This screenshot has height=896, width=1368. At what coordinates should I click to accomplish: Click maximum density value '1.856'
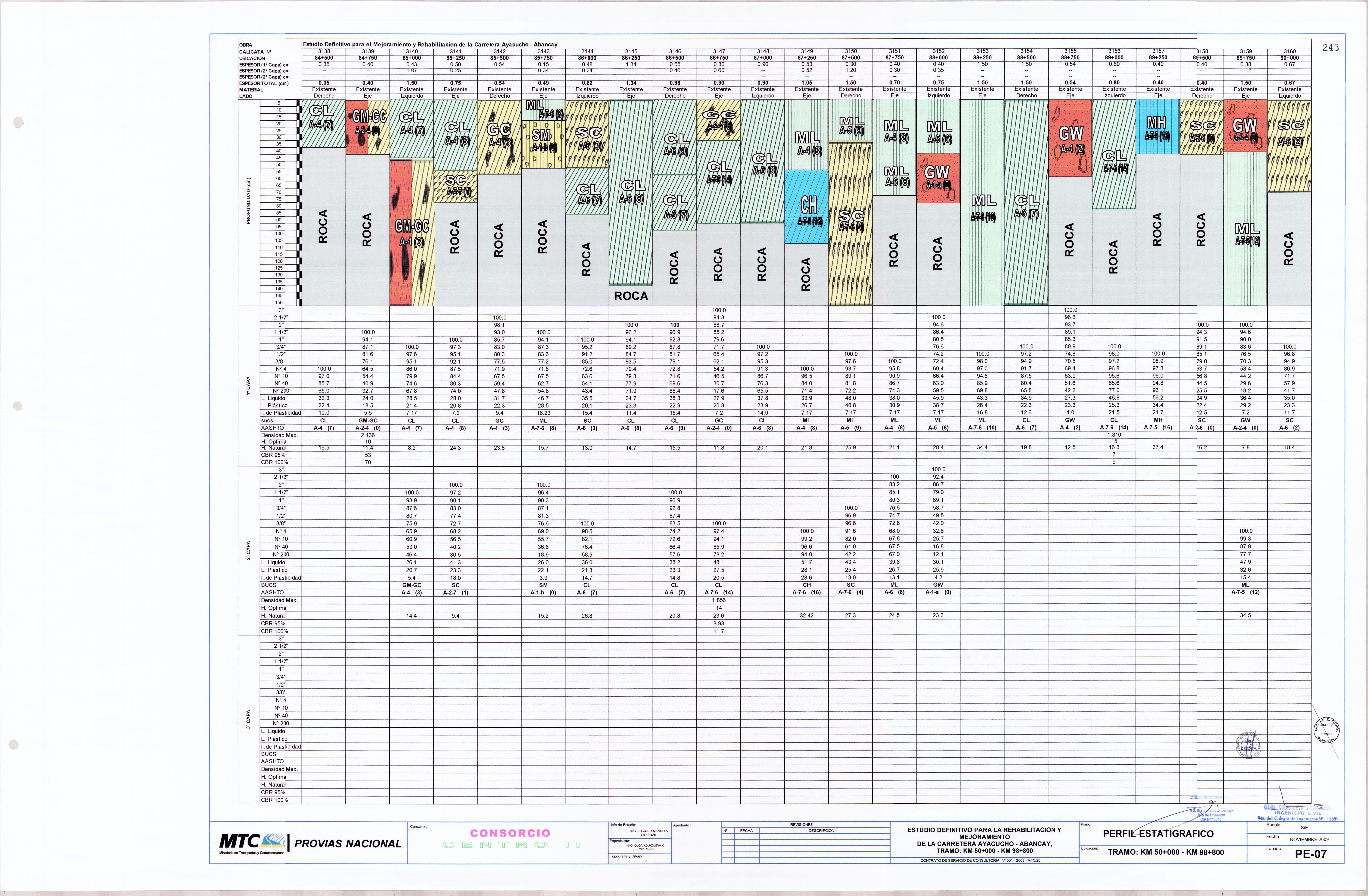[719, 600]
